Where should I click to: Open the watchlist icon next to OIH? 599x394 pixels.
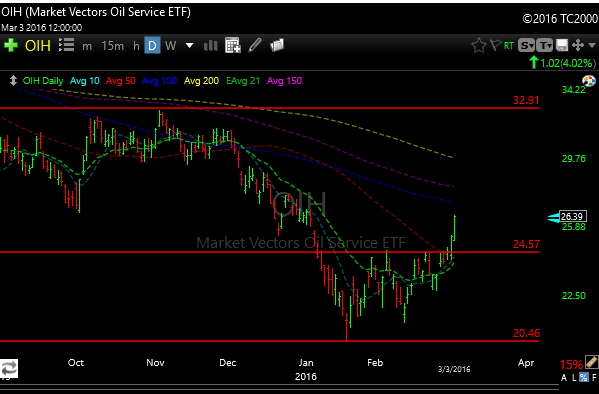(x=66, y=45)
